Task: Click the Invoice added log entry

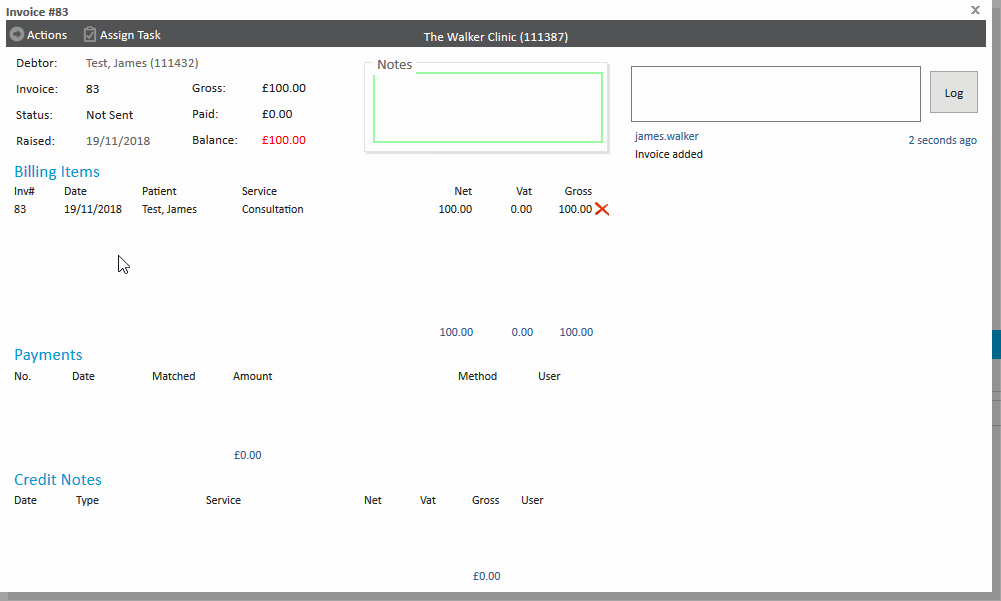Action: 668,154
